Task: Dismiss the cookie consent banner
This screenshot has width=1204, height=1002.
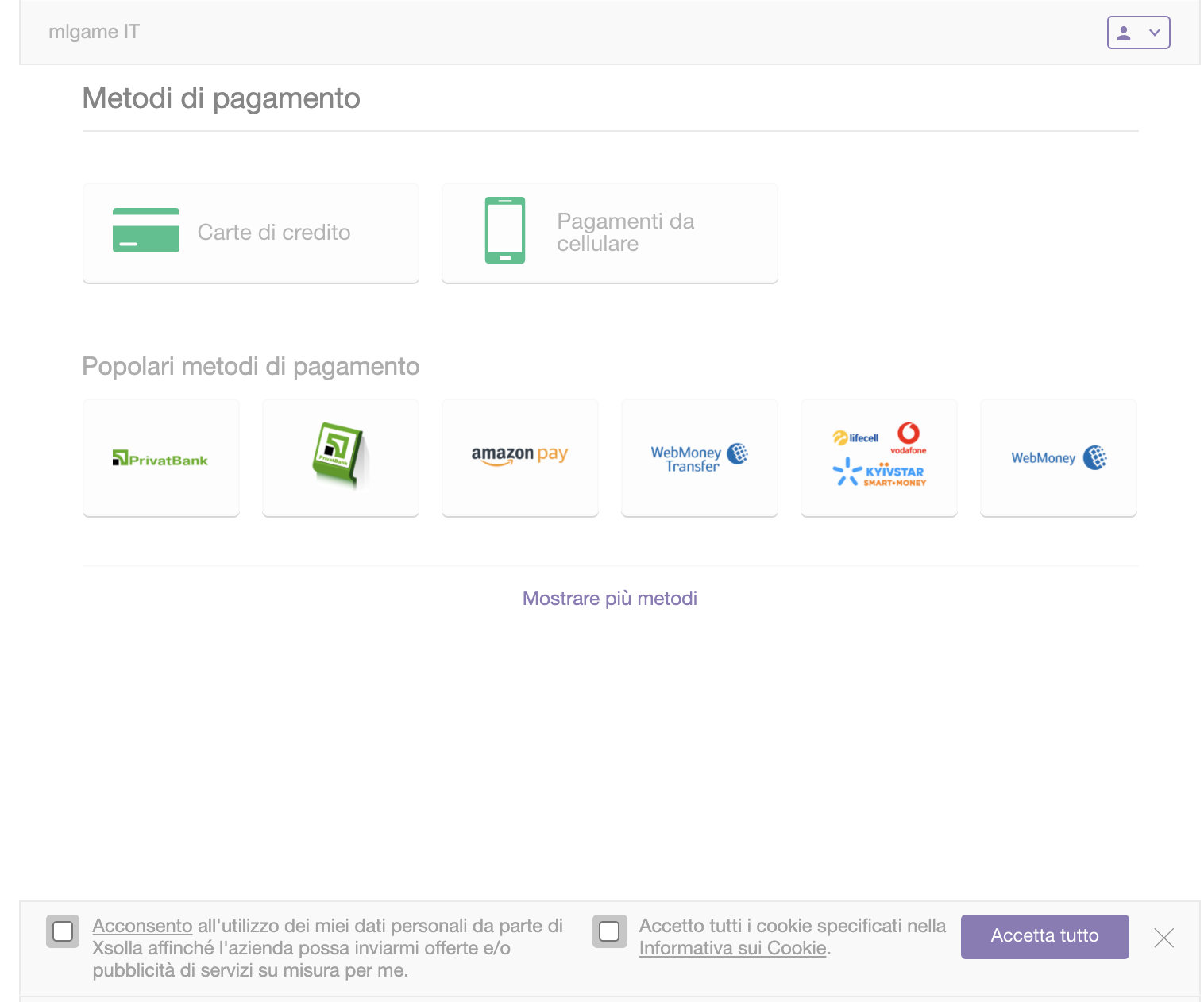Action: pos(1164,938)
